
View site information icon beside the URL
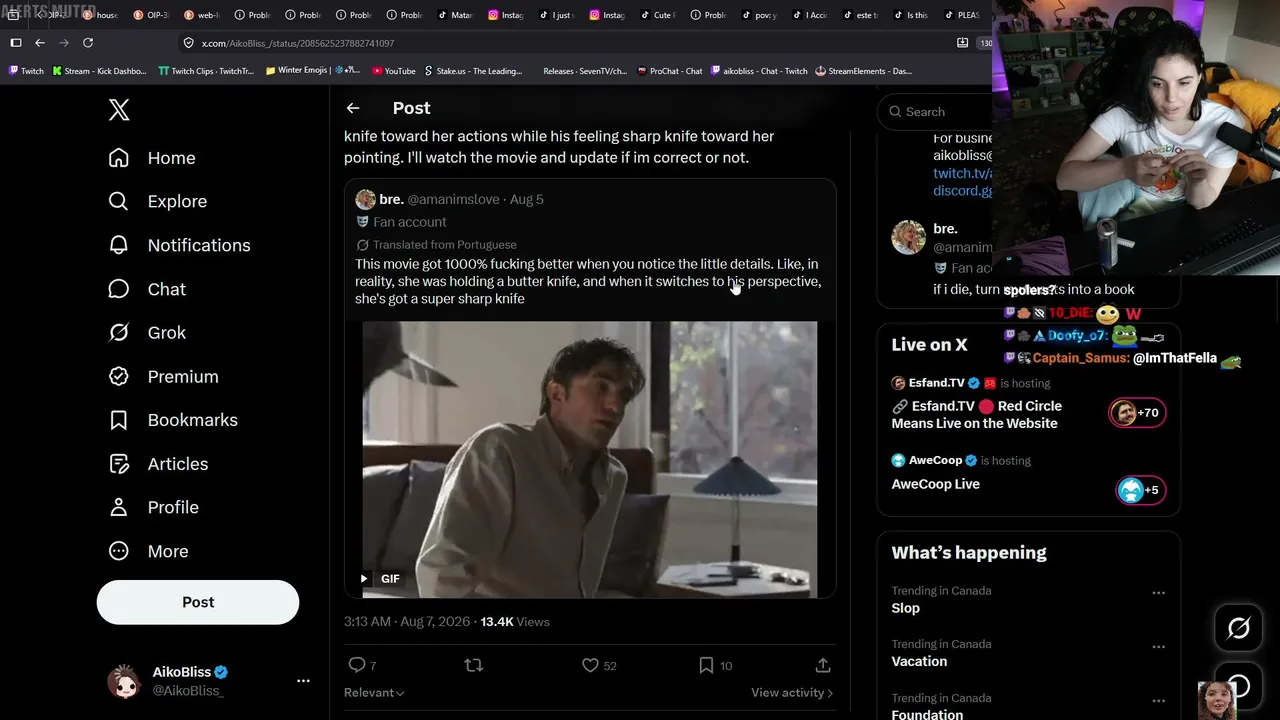(x=188, y=43)
